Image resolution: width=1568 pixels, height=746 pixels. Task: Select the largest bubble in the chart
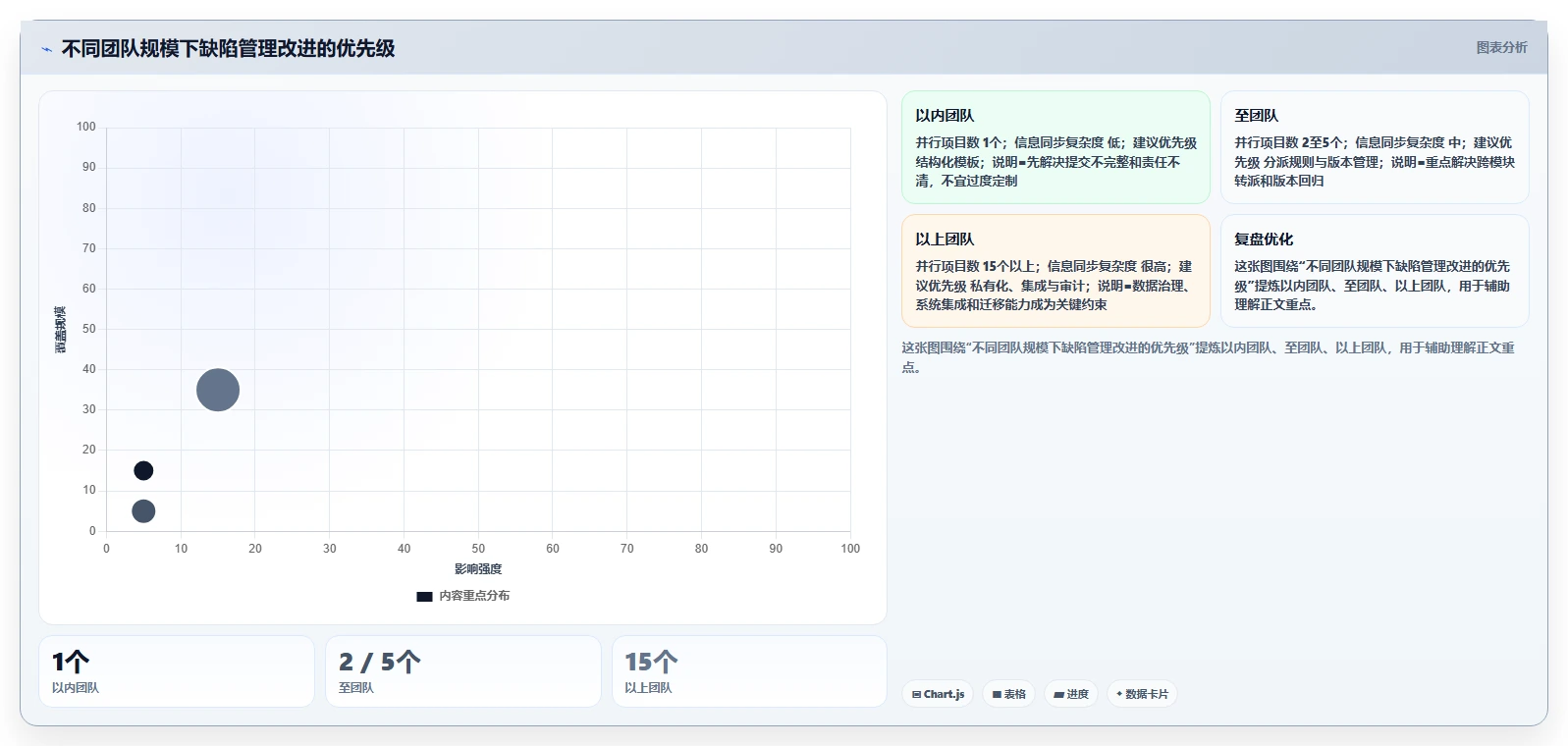point(218,390)
